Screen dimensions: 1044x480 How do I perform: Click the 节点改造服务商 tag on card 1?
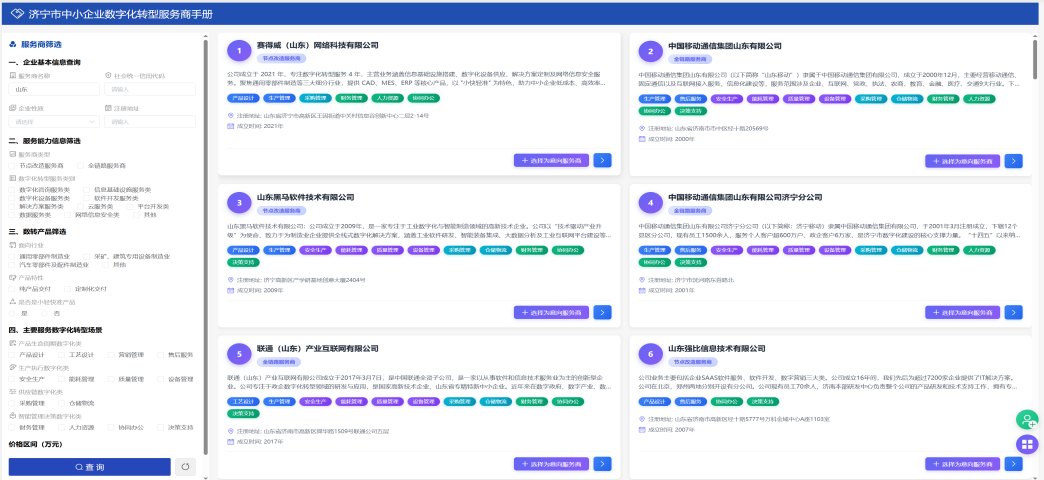pos(284,59)
